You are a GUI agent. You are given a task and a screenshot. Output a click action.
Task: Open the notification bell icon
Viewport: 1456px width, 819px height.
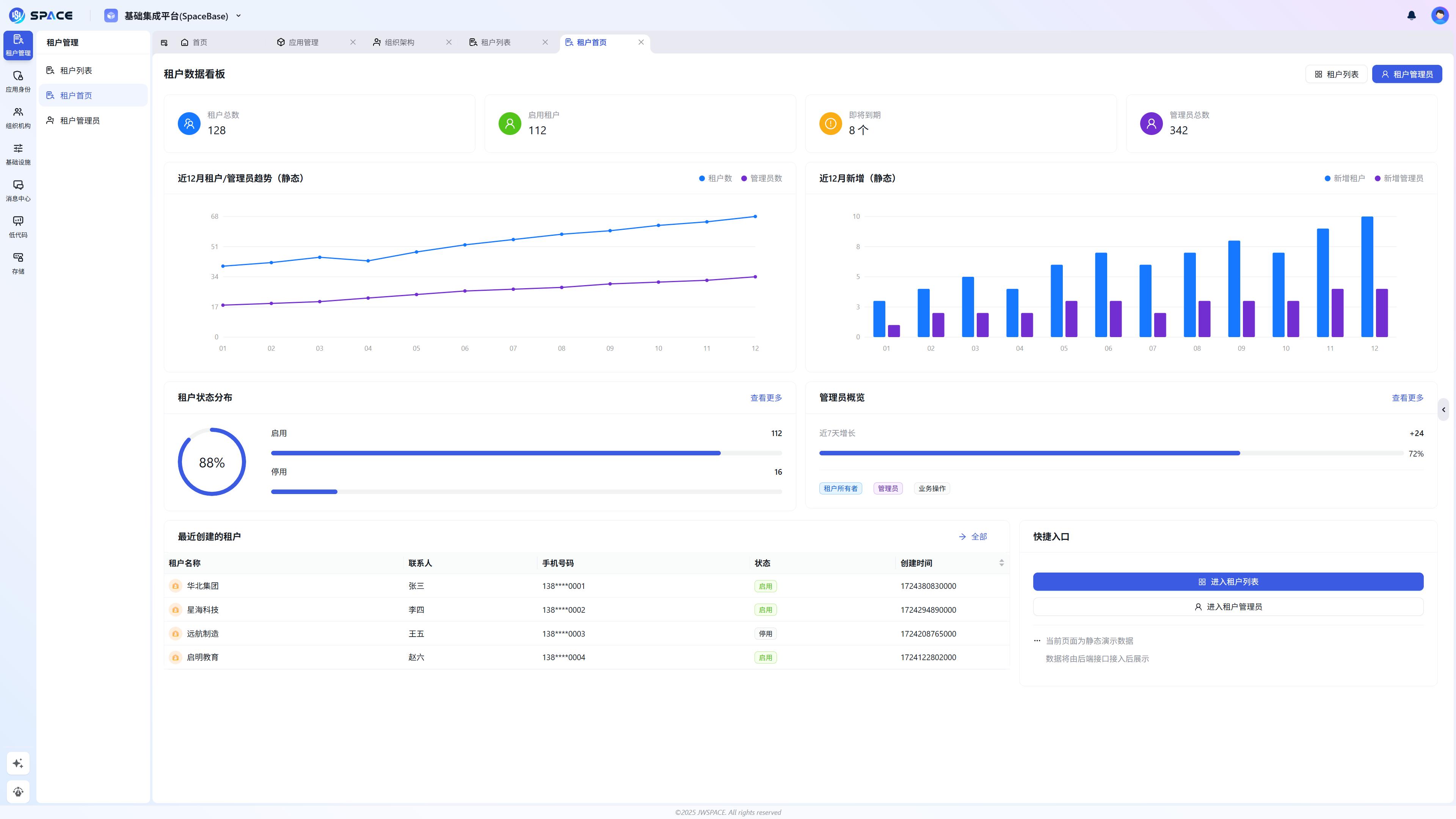pyautogui.click(x=1411, y=16)
